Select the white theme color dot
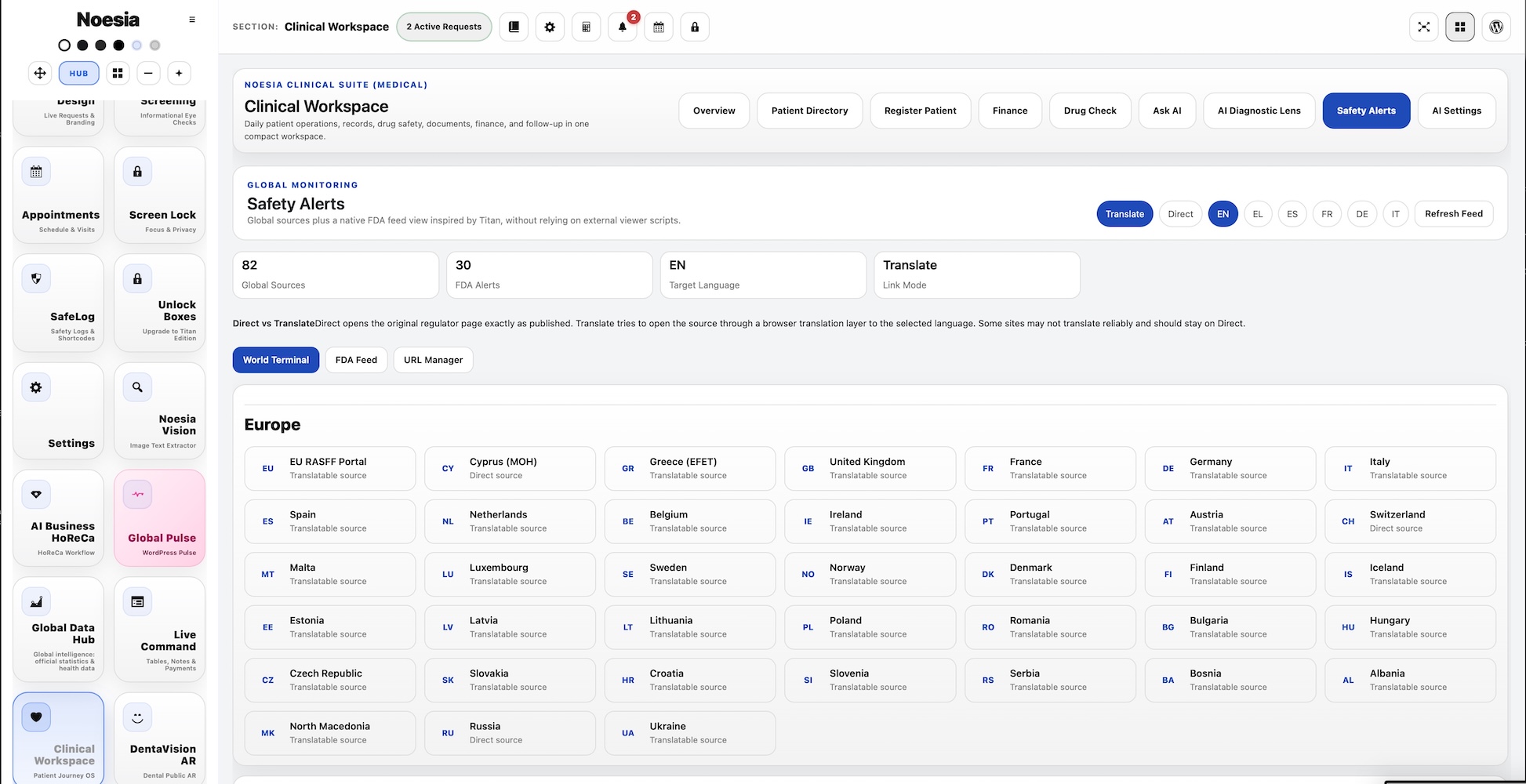Viewport: 1526px width, 784px height. [x=64, y=45]
